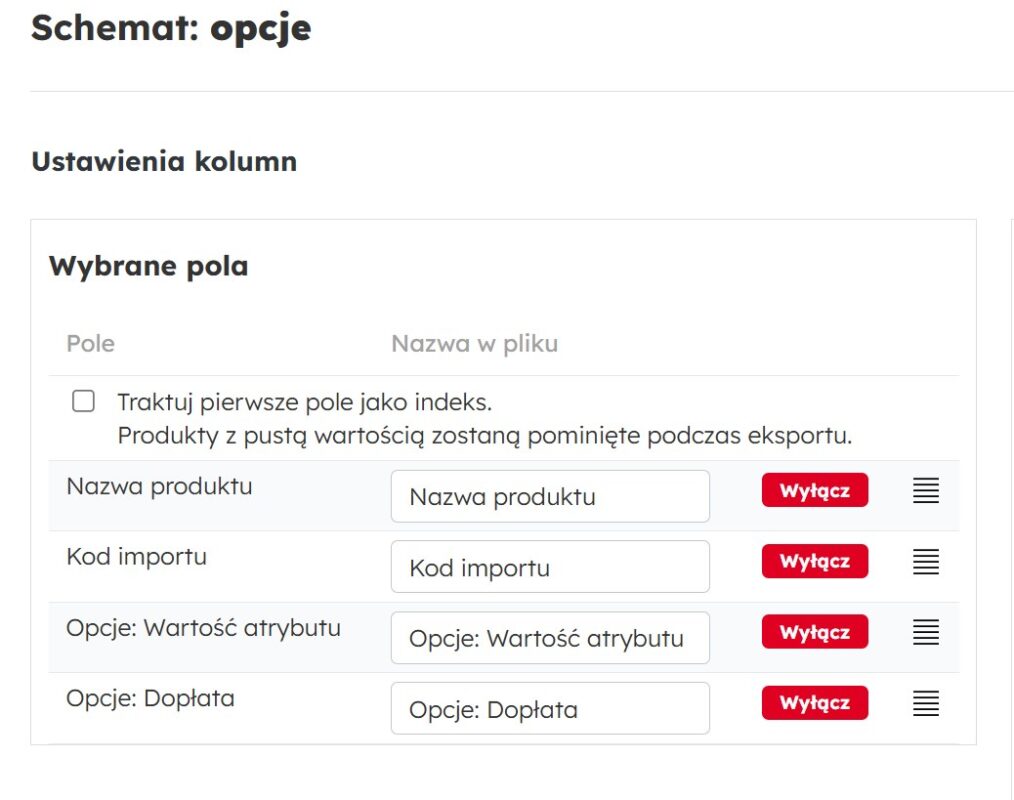The width and height of the screenshot is (1014, 800).
Task: Select the reorder icon for Opcje: Dopłata row
Action: click(x=926, y=703)
